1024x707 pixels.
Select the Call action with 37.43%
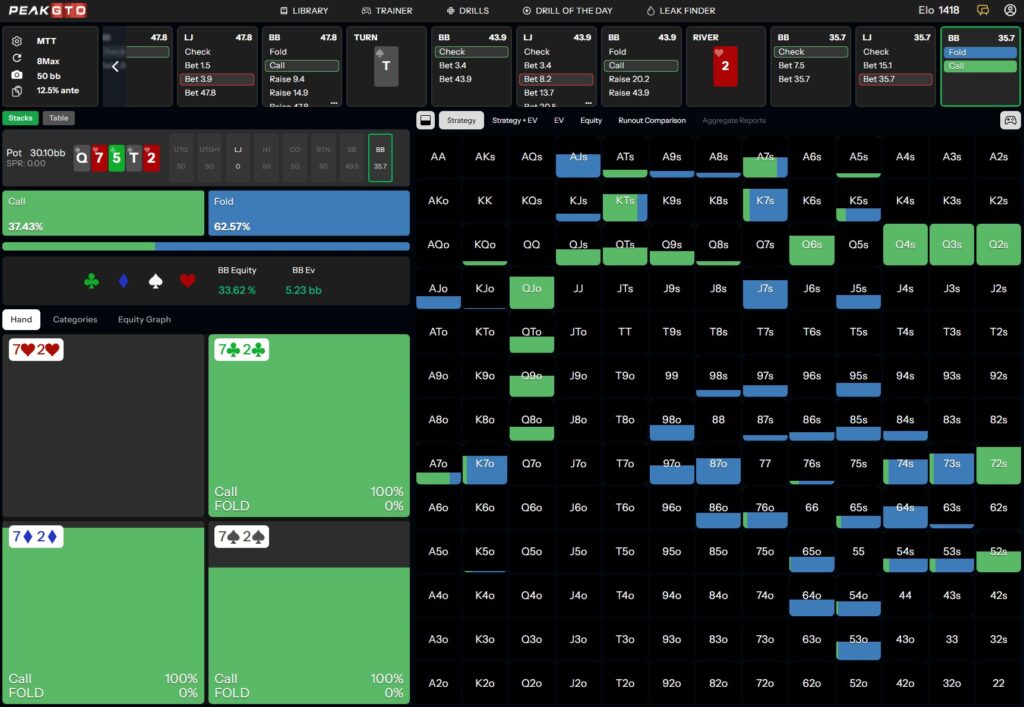pyautogui.click(x=103, y=213)
